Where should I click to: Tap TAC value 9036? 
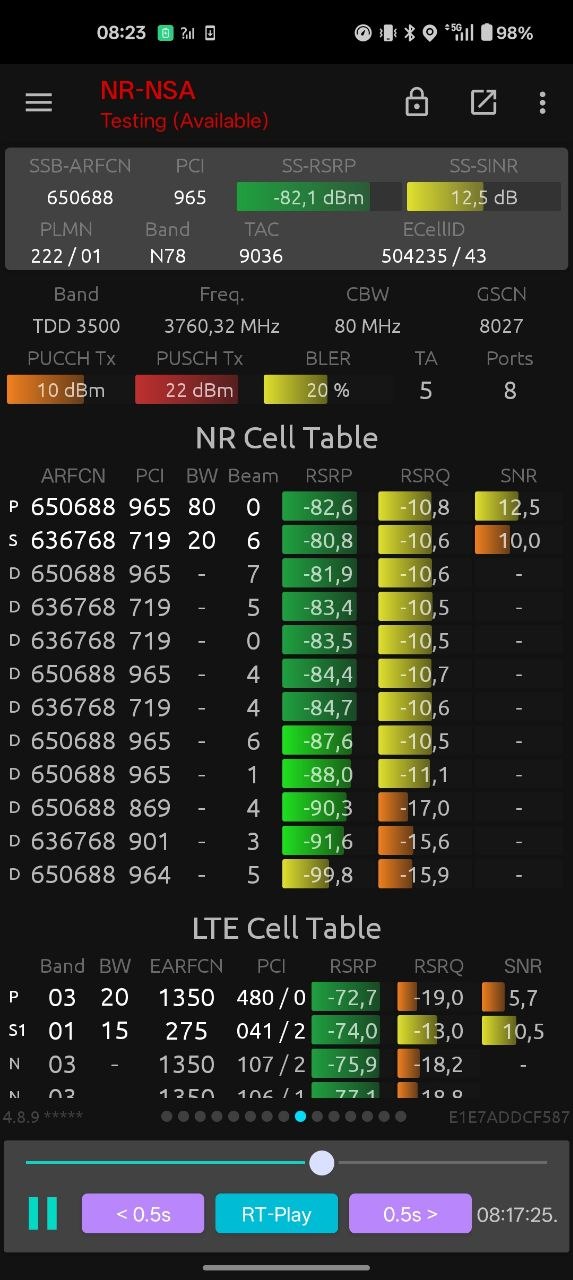261,256
